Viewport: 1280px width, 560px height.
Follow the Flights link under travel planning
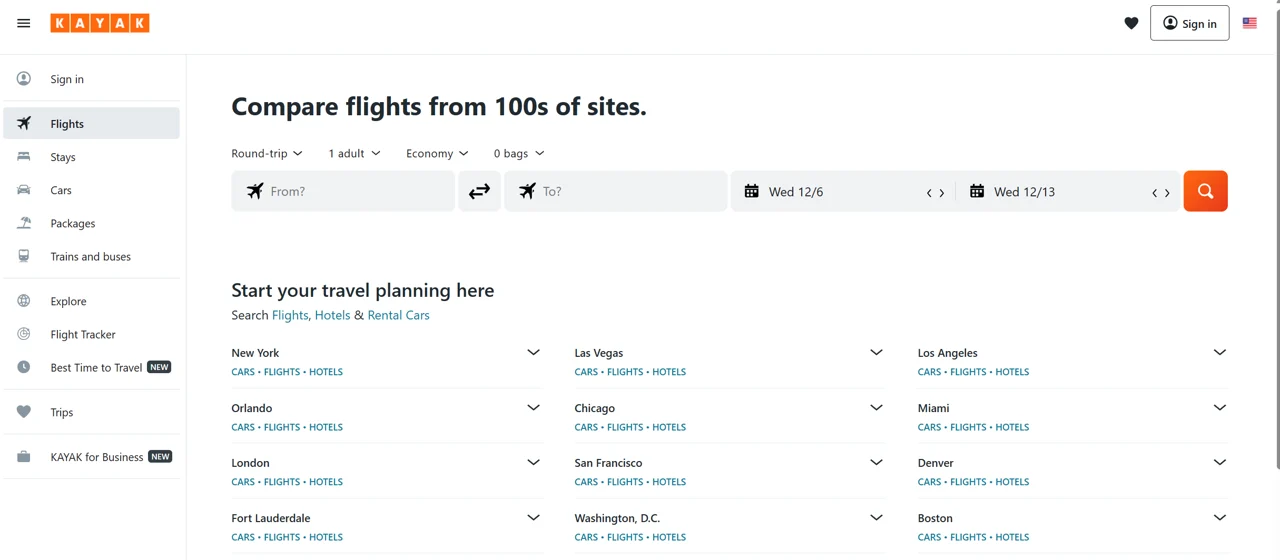[x=290, y=315]
